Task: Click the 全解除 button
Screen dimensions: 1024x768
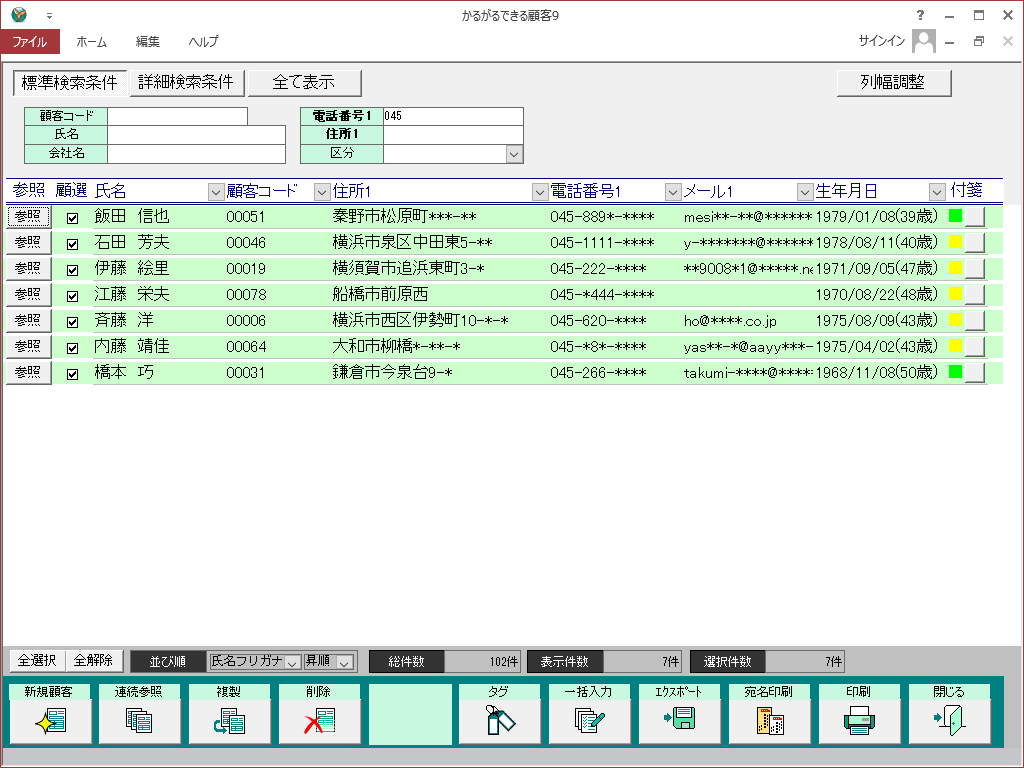Action: tap(93, 661)
